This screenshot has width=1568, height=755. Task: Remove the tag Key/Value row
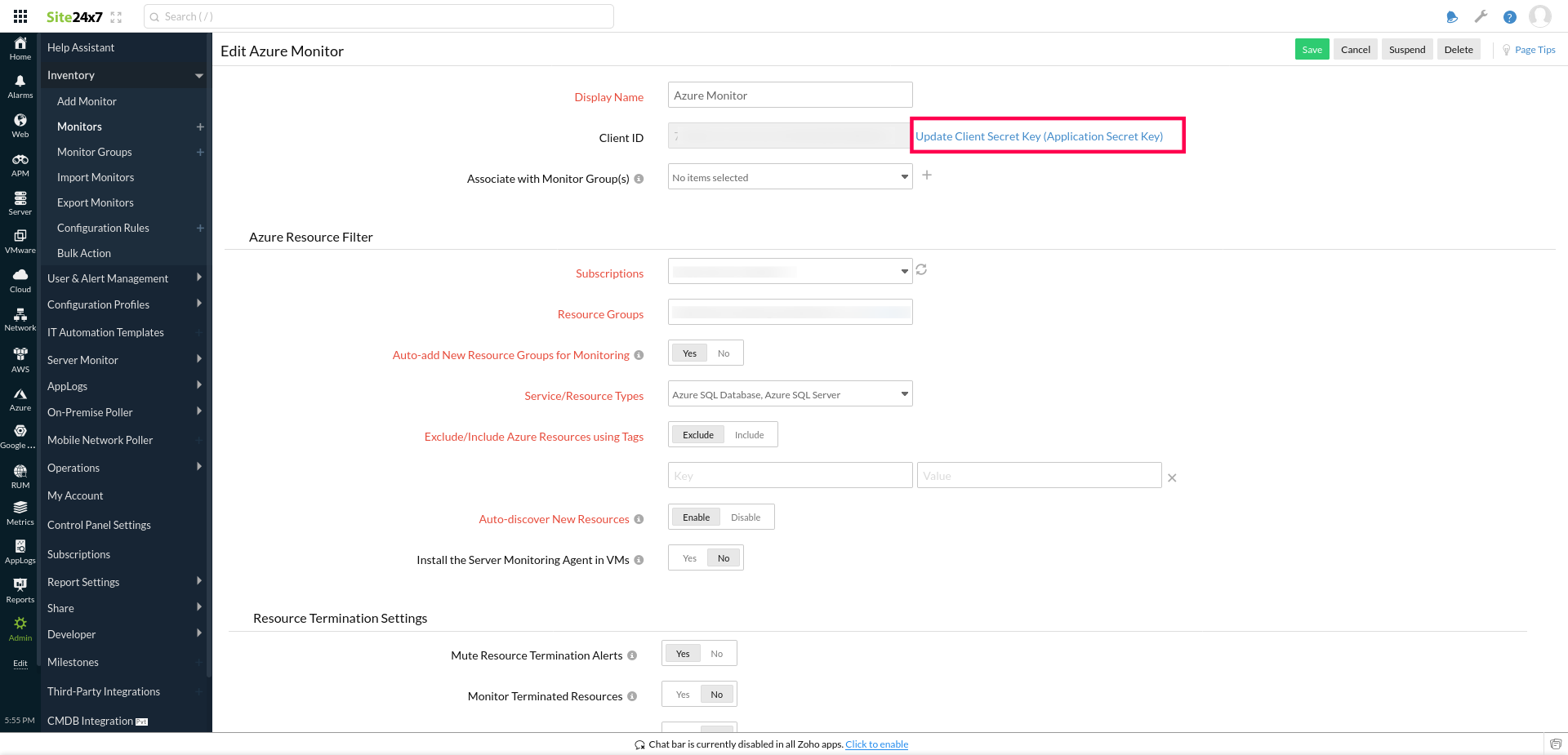(x=1172, y=477)
